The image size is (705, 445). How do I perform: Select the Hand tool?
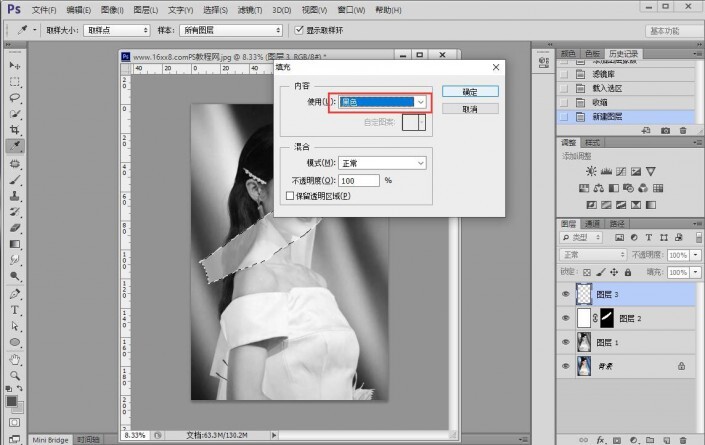[x=15, y=357]
